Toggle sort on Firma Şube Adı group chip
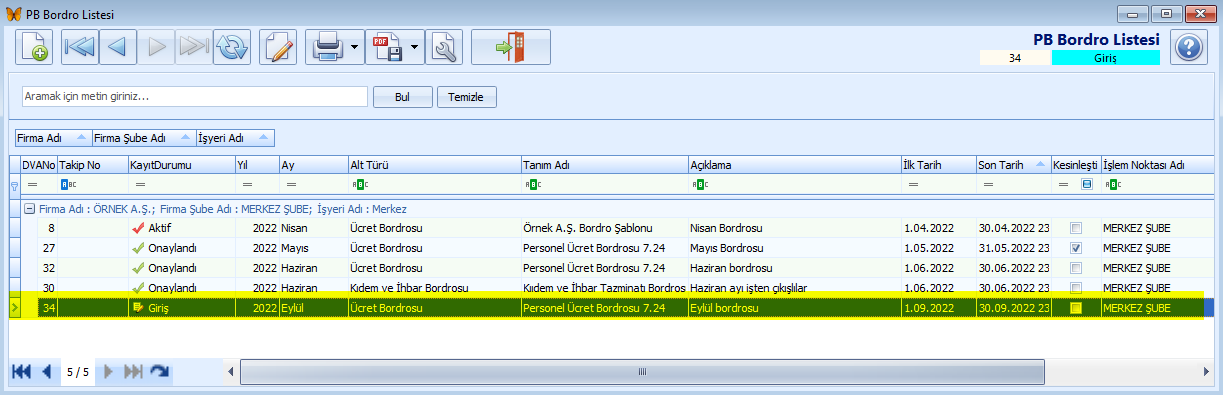 point(143,138)
